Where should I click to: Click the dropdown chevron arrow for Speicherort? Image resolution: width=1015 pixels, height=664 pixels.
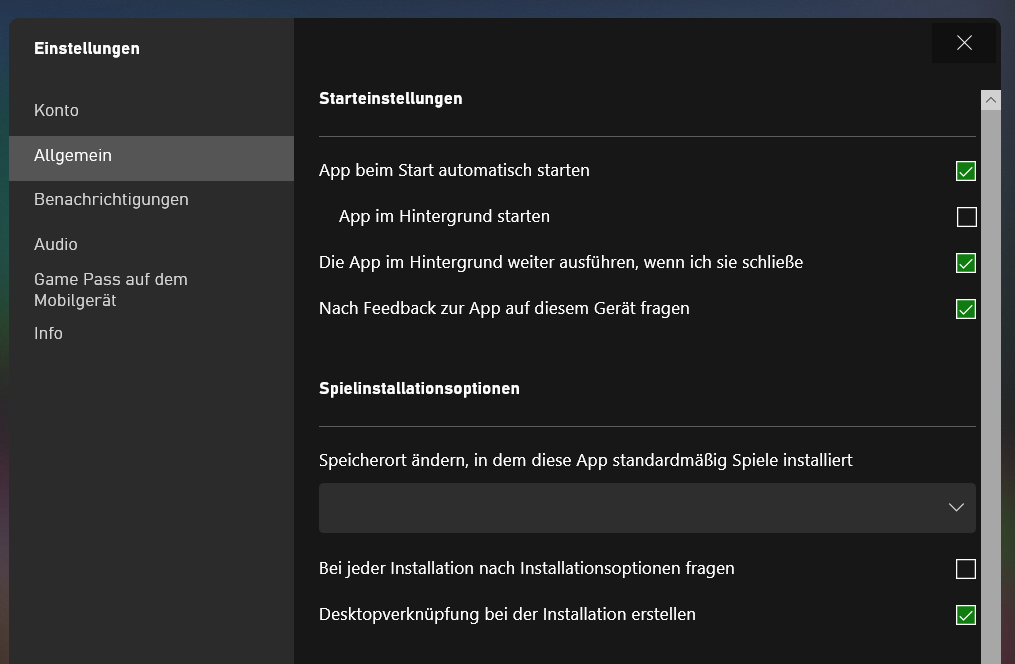pos(956,508)
